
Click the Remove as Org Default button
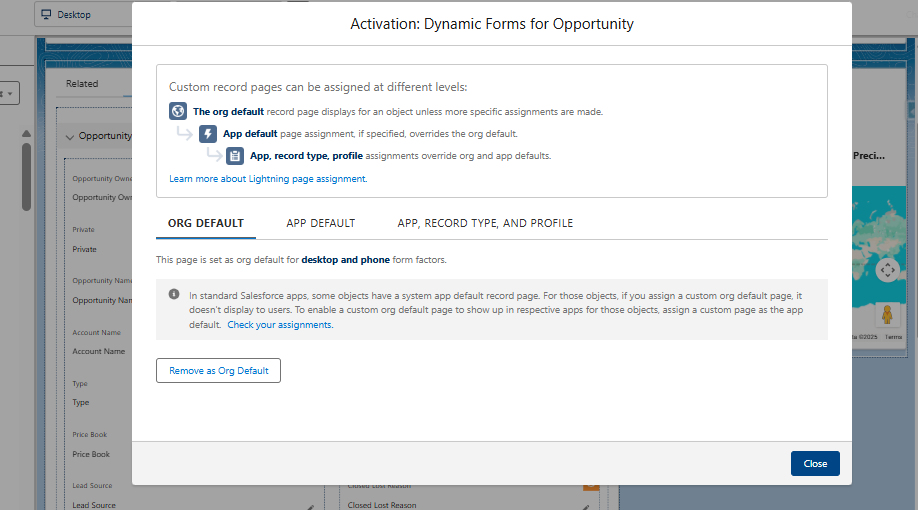point(218,370)
